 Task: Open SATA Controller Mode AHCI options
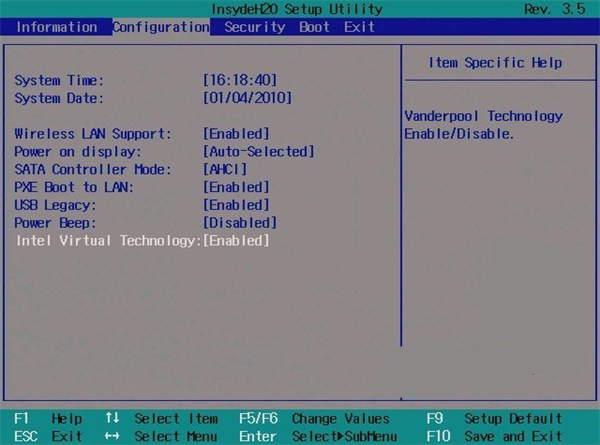[225, 169]
